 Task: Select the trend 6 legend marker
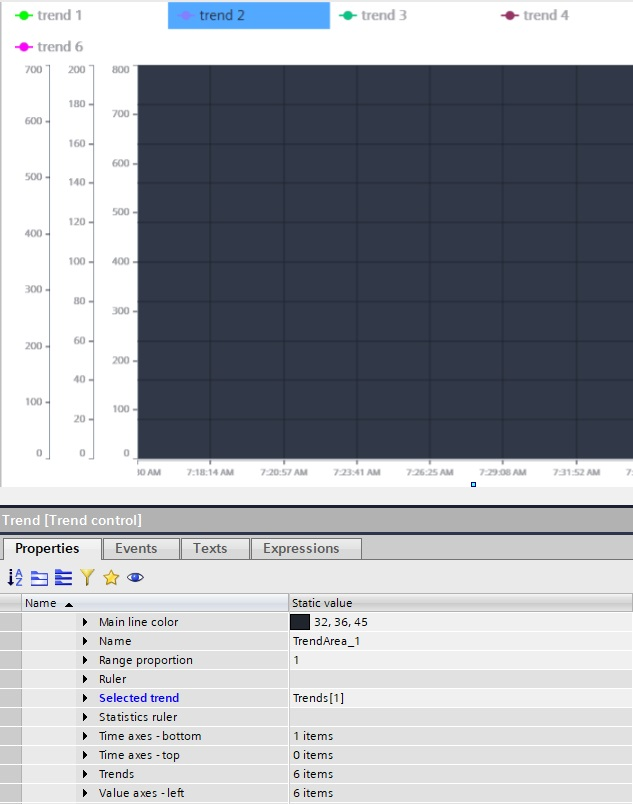click(x=24, y=47)
